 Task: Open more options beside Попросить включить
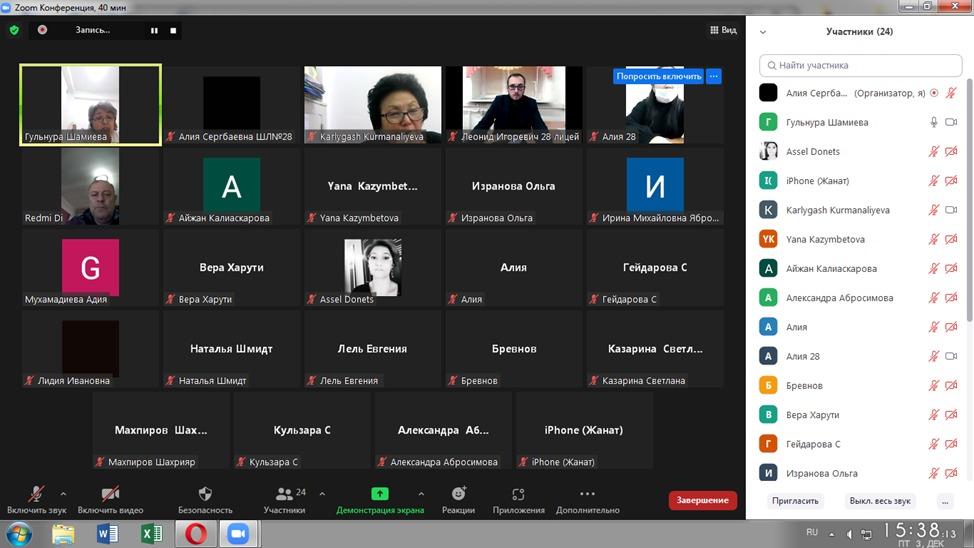(713, 76)
